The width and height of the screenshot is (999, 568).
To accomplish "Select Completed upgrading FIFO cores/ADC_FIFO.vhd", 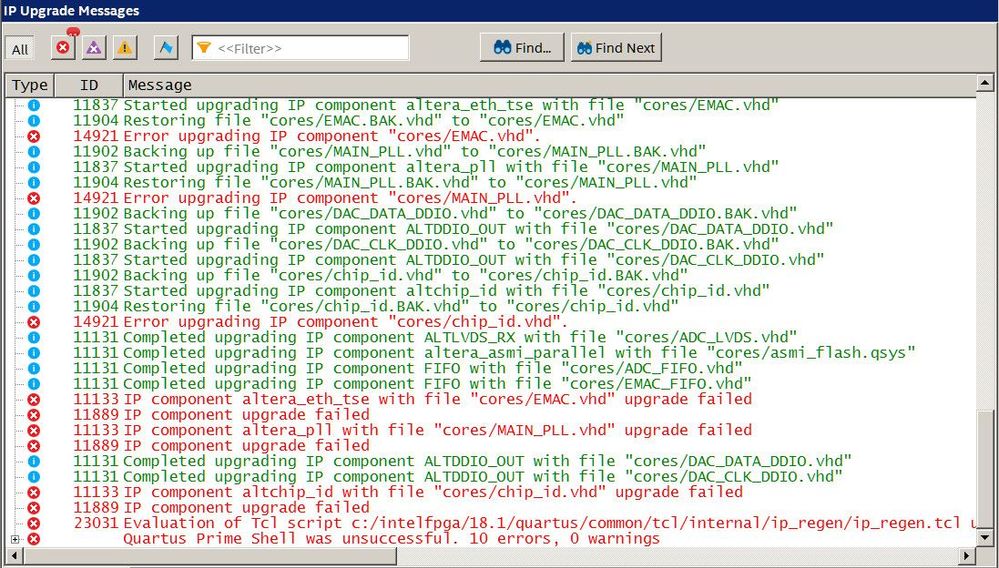I will pos(432,368).
